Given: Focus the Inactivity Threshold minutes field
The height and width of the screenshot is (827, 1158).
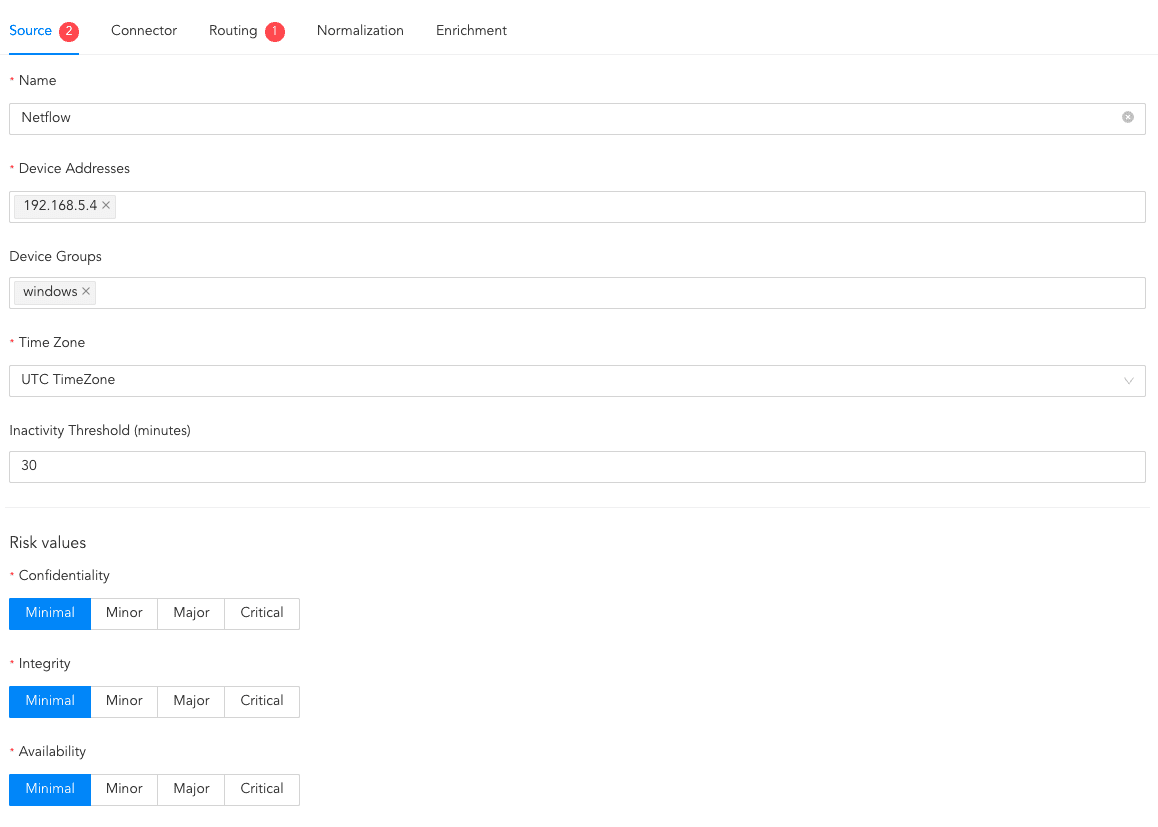Looking at the screenshot, I should [577, 467].
